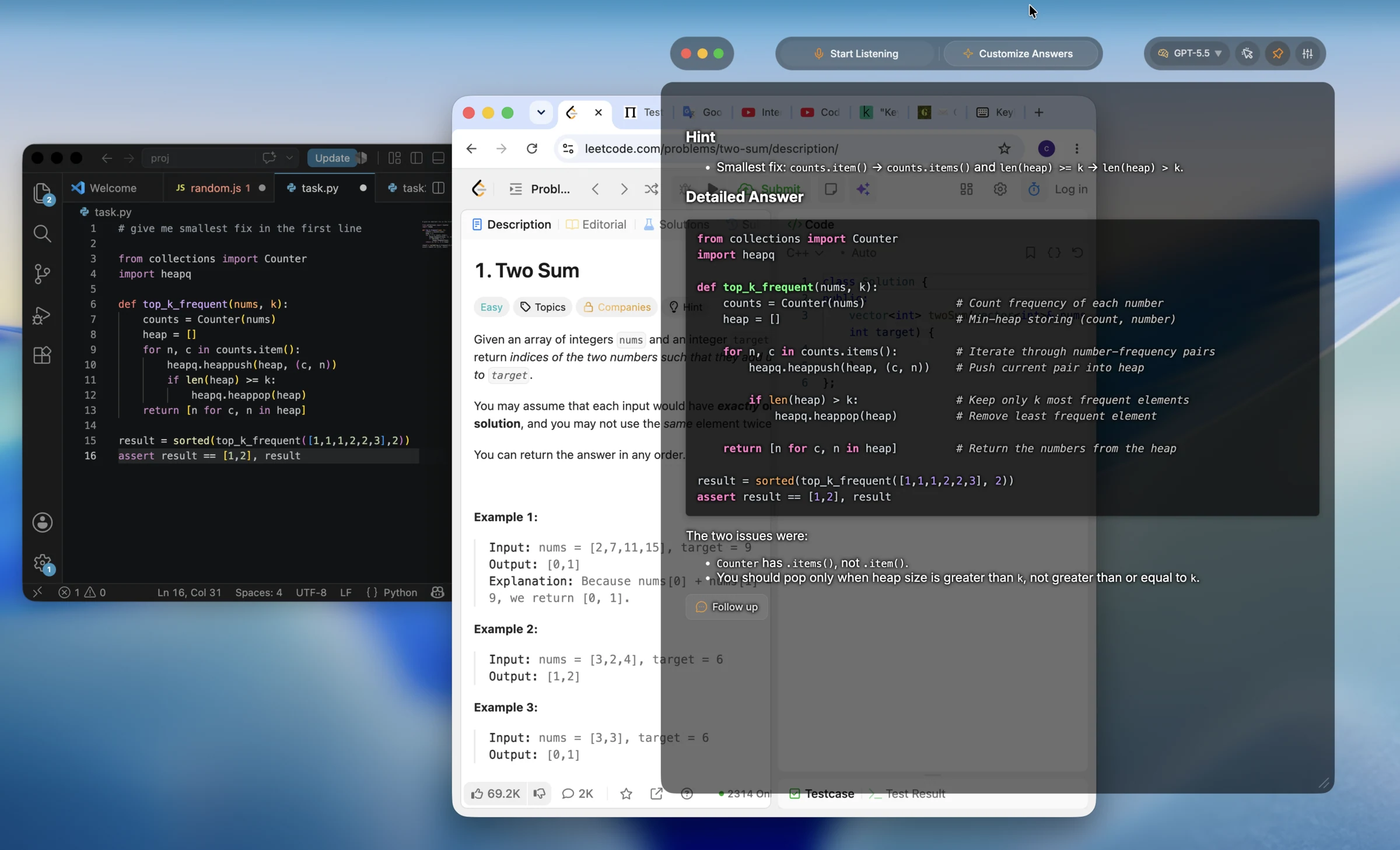
Task: Click the VS Code minimap
Action: 436,234
